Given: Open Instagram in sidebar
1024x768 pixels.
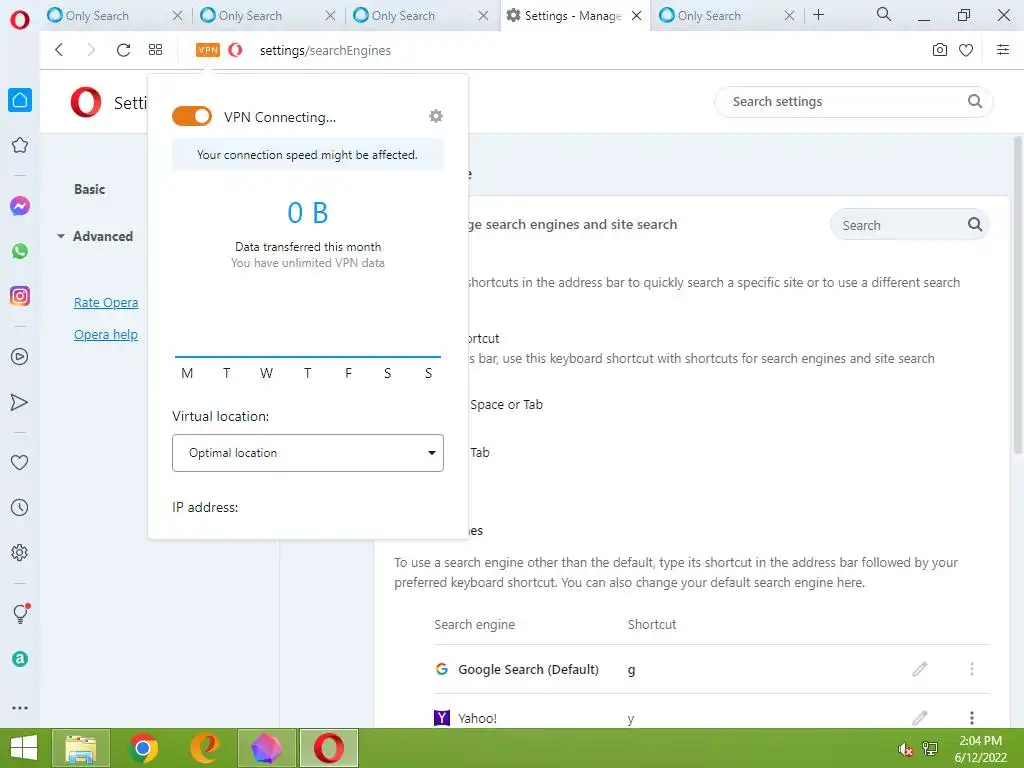Looking at the screenshot, I should click(x=20, y=296).
